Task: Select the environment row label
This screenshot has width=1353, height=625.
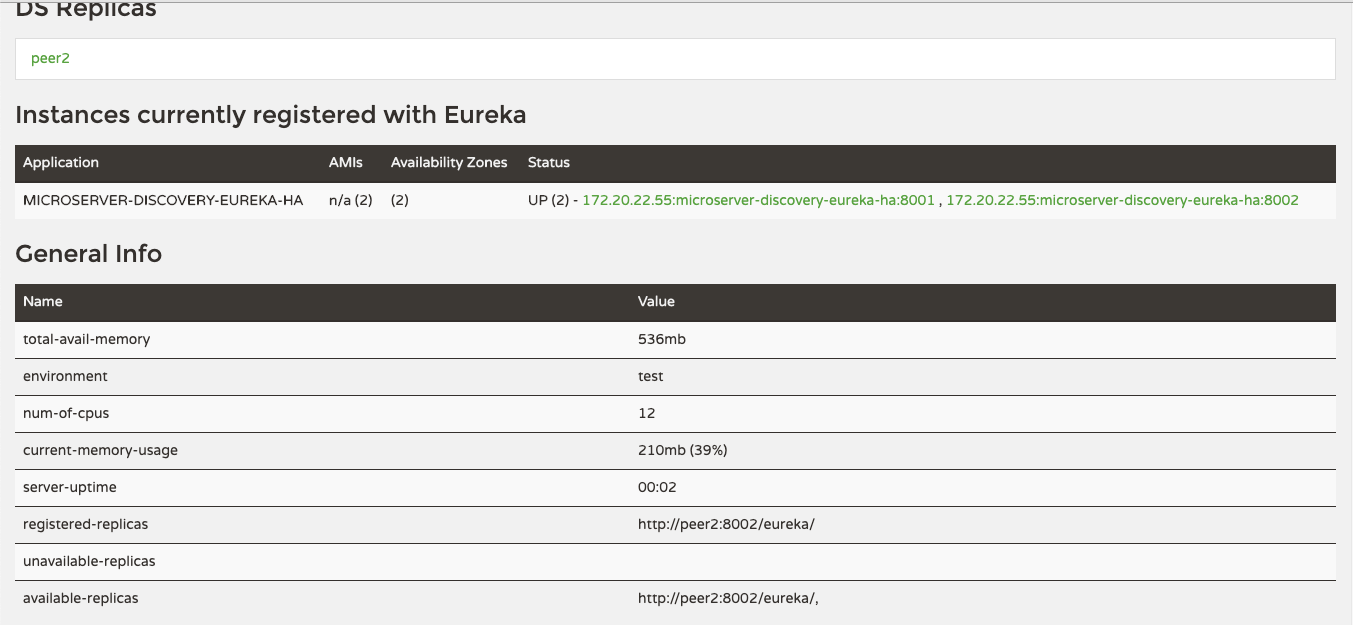Action: click(65, 376)
